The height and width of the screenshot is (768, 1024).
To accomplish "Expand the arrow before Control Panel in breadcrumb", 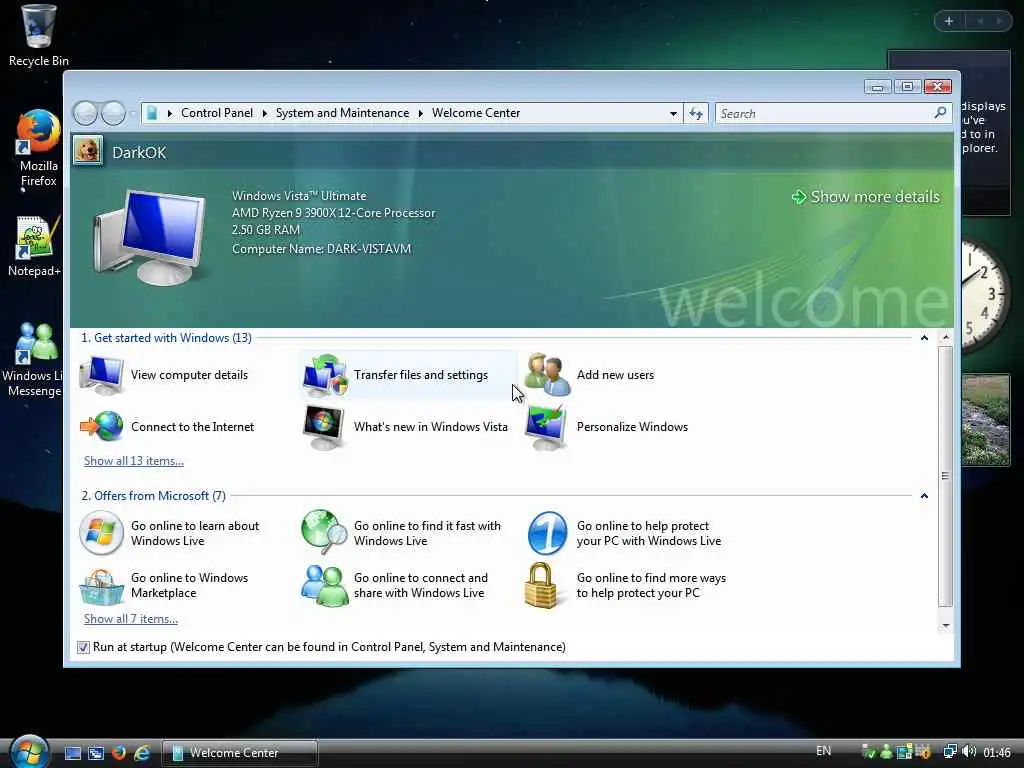I will coord(170,114).
